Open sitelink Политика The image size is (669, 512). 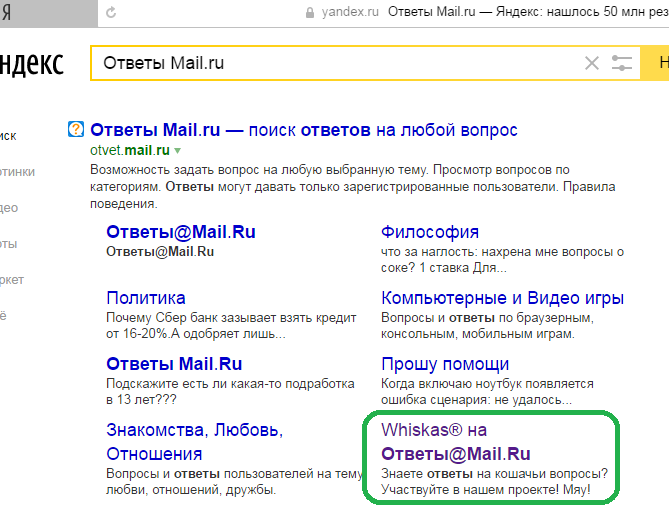146,298
